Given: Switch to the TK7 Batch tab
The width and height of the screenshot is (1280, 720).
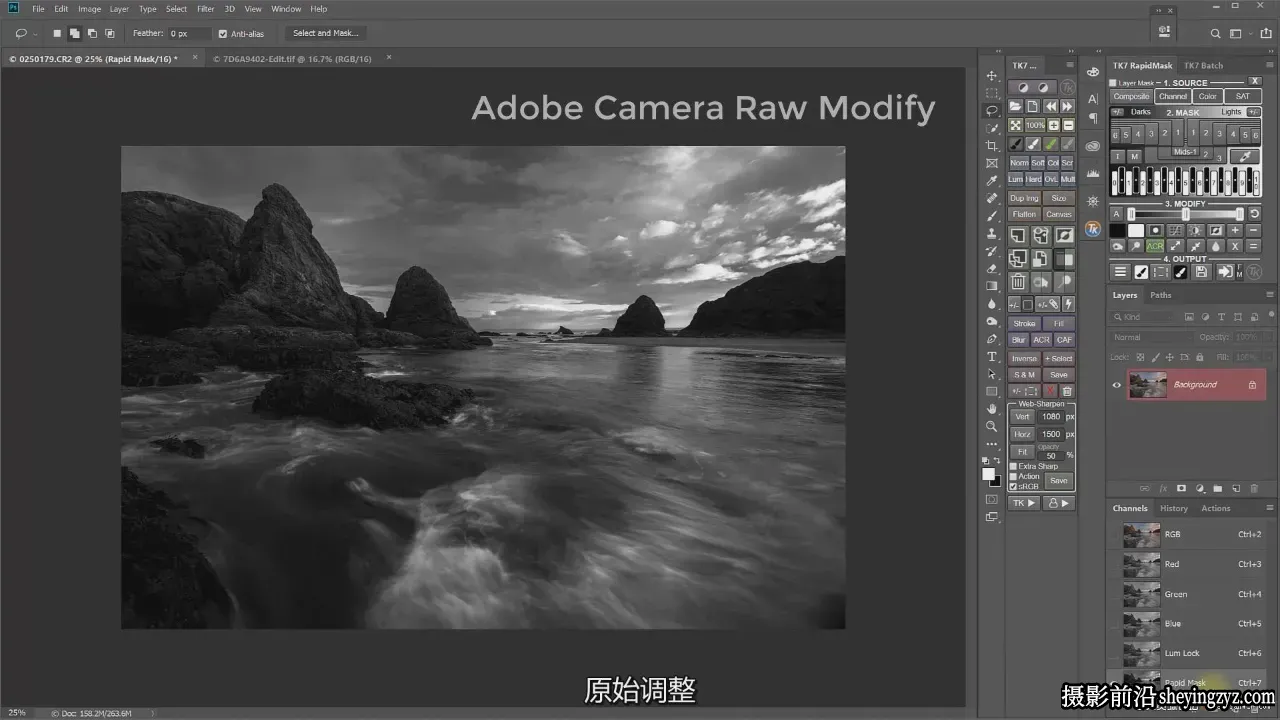Looking at the screenshot, I should (x=1204, y=66).
